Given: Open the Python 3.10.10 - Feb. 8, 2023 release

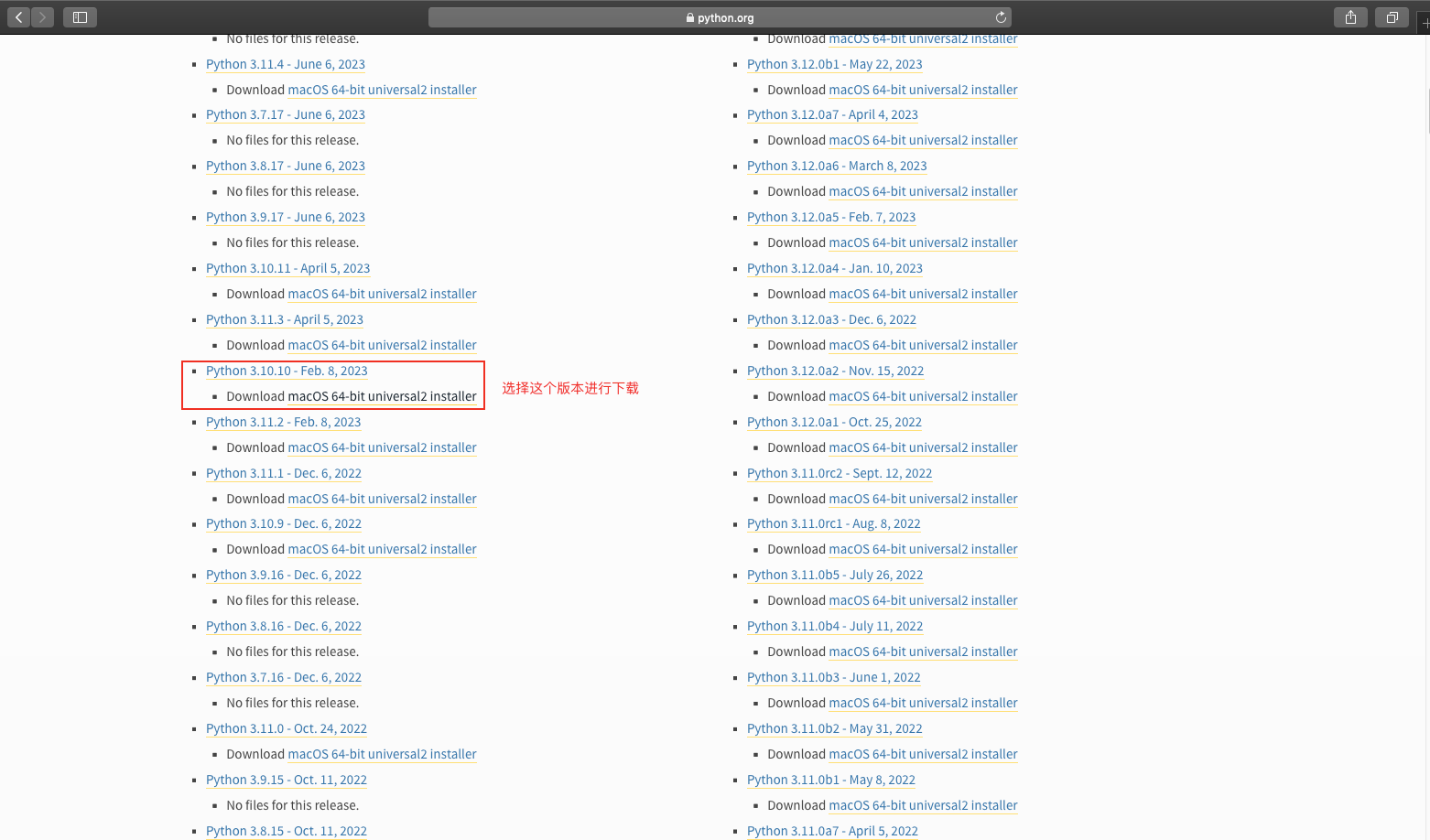Looking at the screenshot, I should [287, 371].
